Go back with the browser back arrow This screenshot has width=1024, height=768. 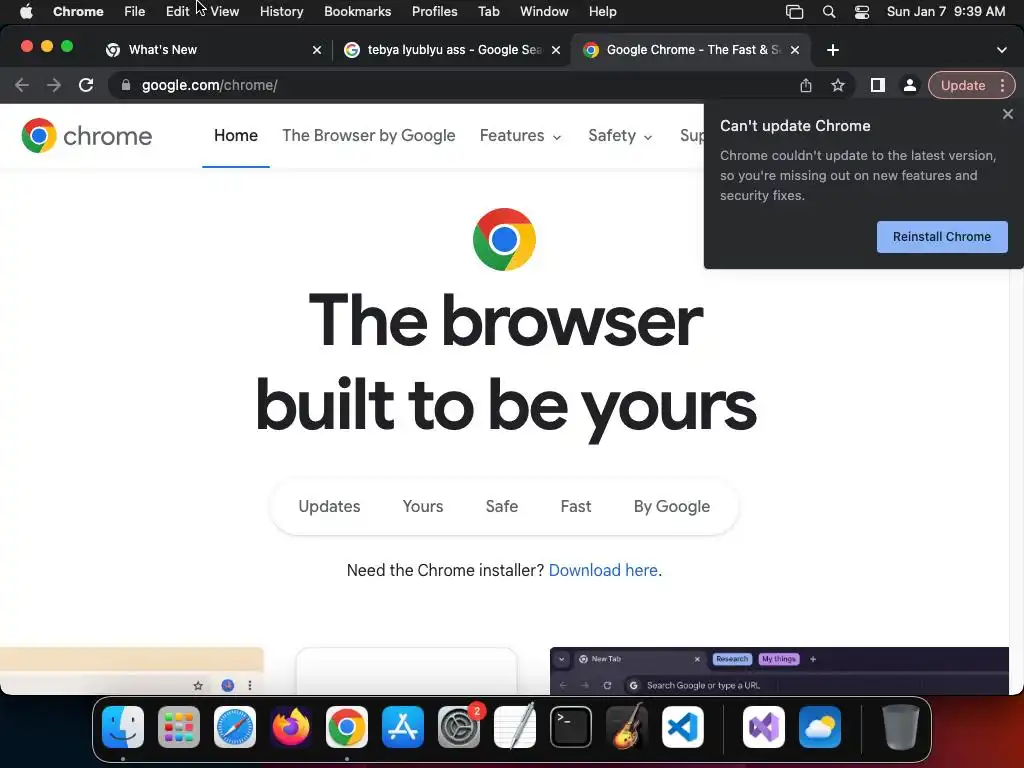coord(22,85)
